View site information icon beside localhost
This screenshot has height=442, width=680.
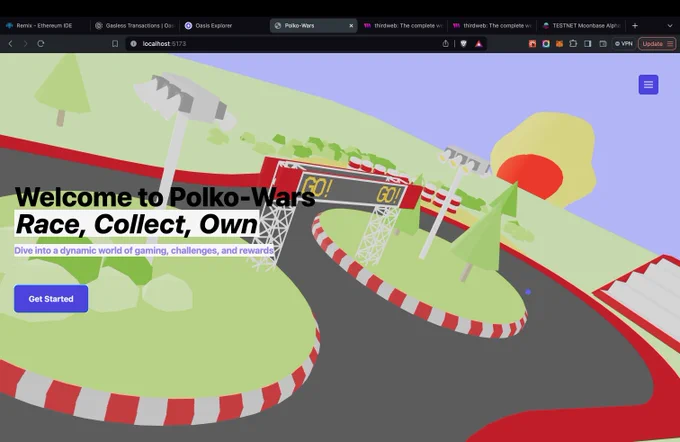(134, 44)
